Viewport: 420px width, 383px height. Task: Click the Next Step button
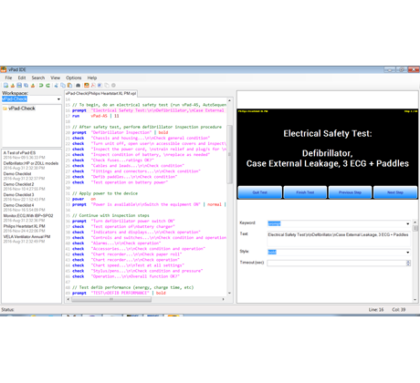point(395,192)
